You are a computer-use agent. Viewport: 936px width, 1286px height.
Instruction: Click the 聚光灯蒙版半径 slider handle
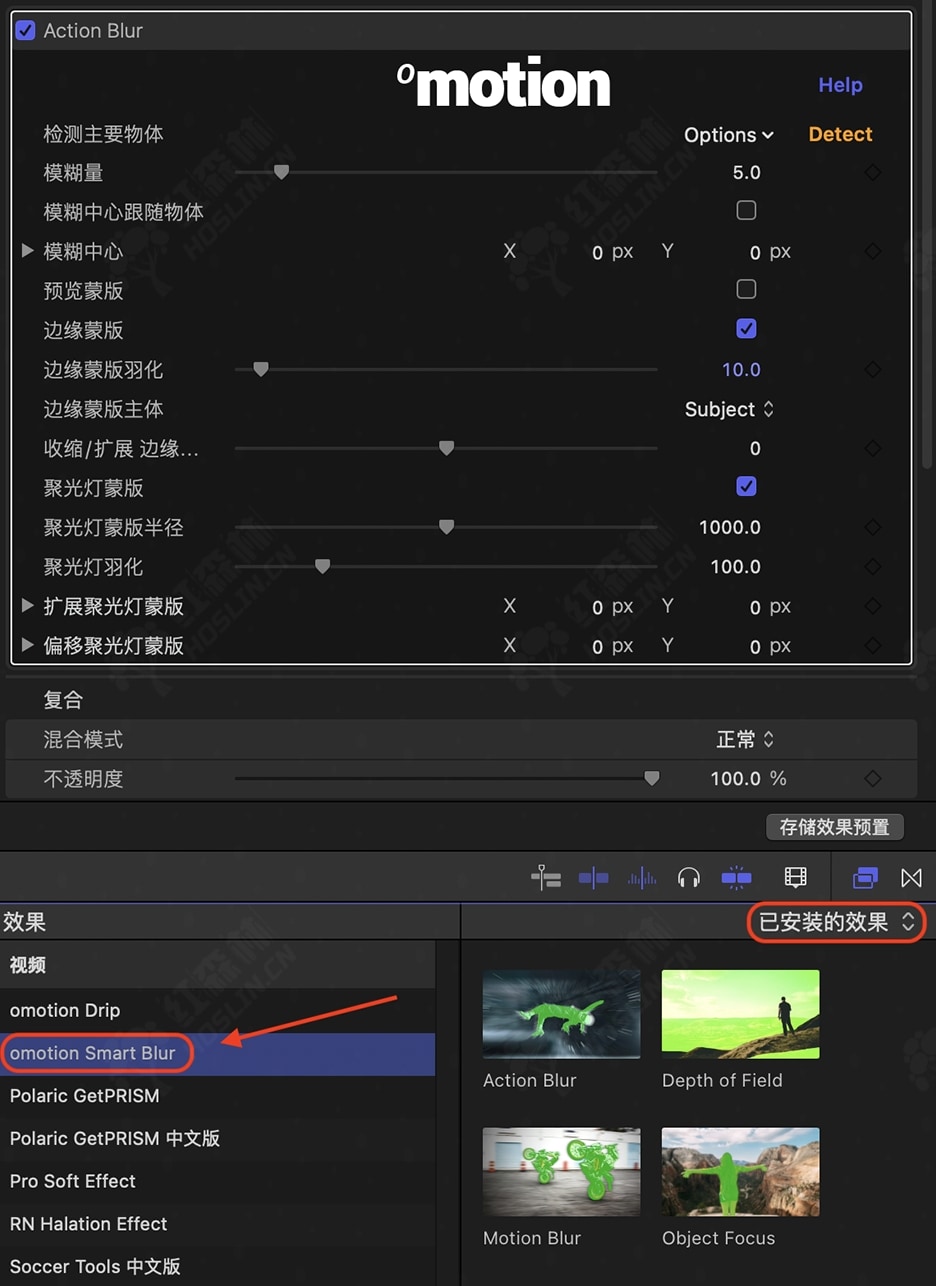click(446, 528)
